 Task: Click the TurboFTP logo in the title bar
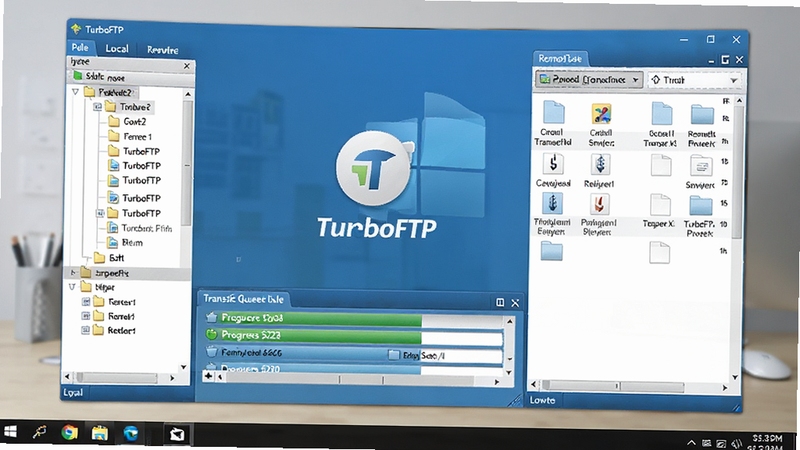(77, 29)
